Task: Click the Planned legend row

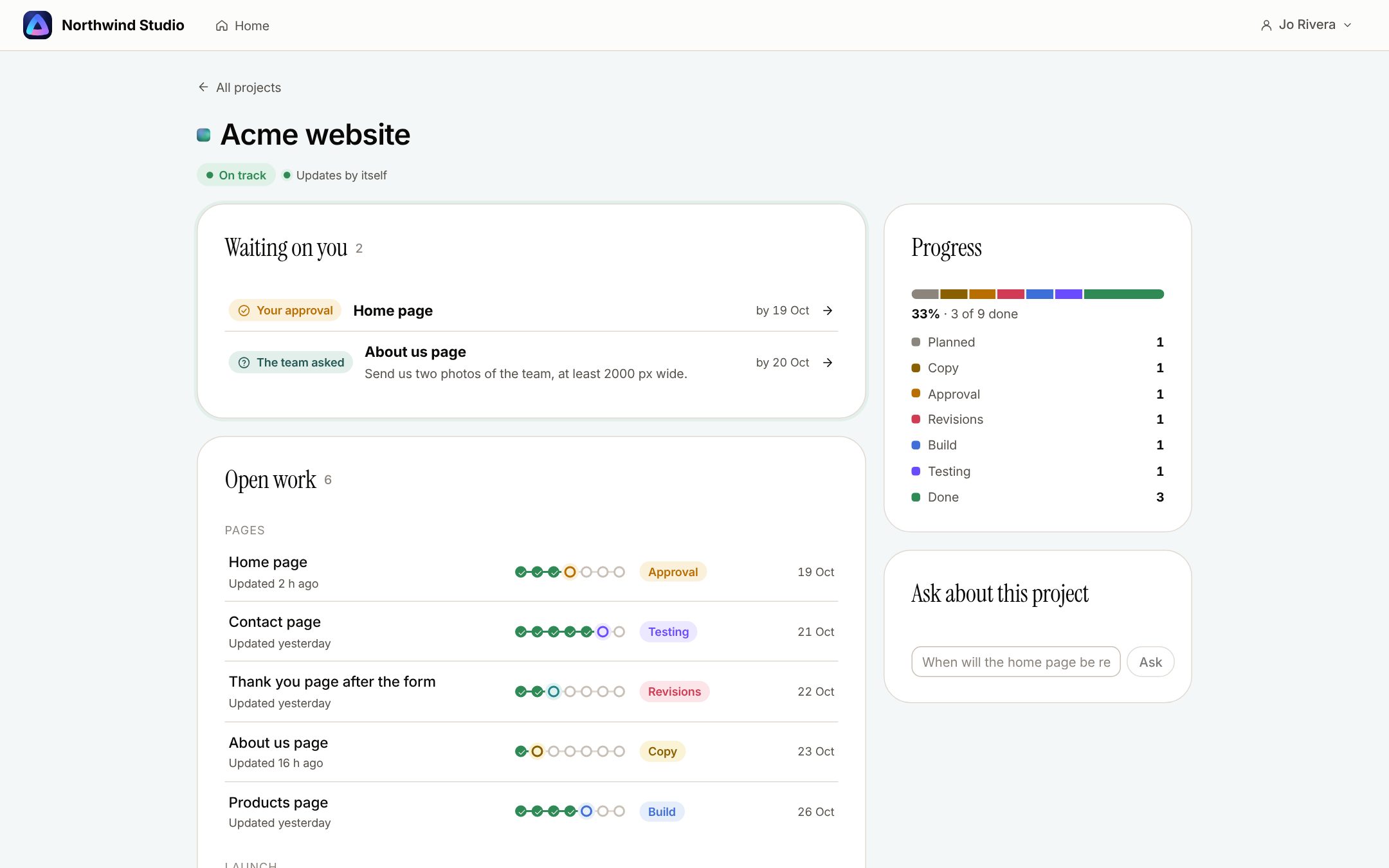Action: (1038, 342)
